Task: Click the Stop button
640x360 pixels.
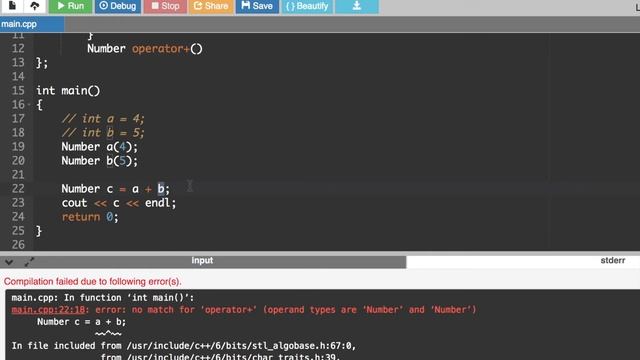Action: click(x=165, y=6)
